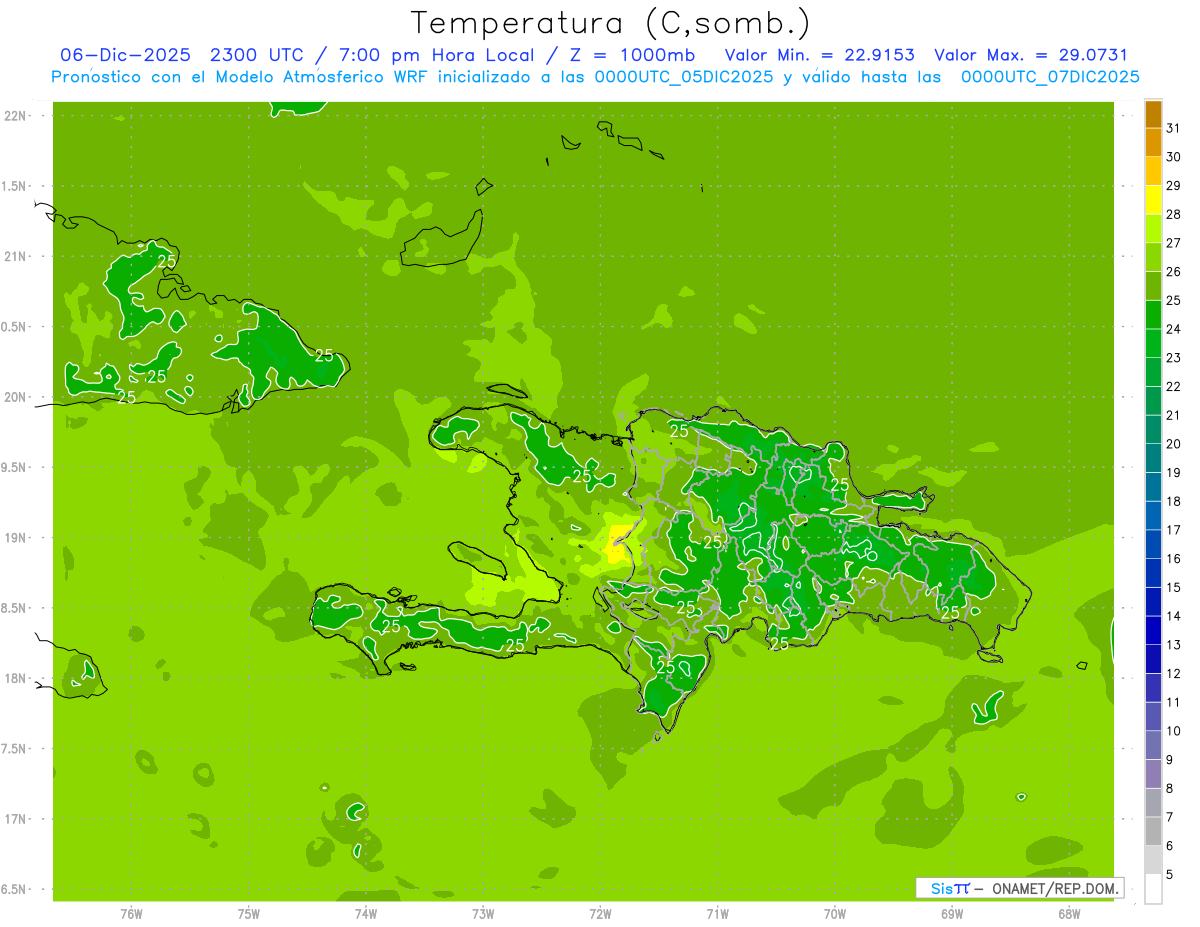Click the orange legend swatch between 30 and 31
This screenshot has height=927, width=1200.
(x=1153, y=142)
